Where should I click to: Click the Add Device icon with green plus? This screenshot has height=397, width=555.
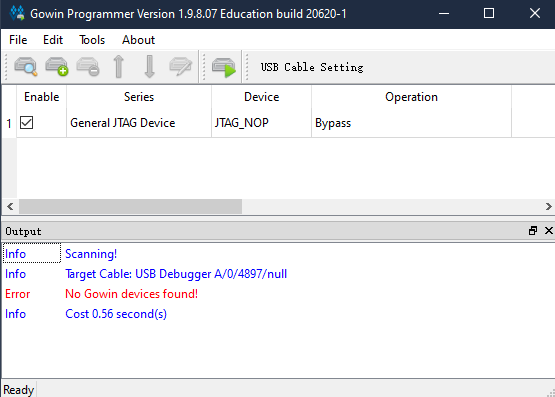(x=57, y=67)
